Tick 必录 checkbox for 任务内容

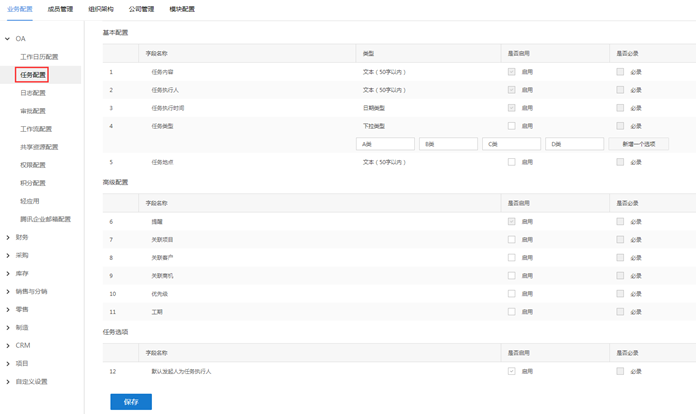coord(620,72)
